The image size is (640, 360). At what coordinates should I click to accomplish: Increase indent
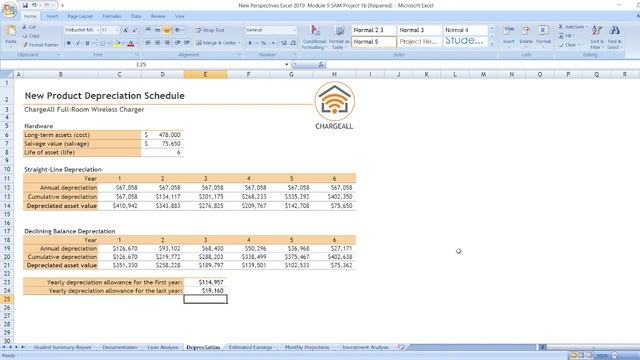click(x=187, y=43)
